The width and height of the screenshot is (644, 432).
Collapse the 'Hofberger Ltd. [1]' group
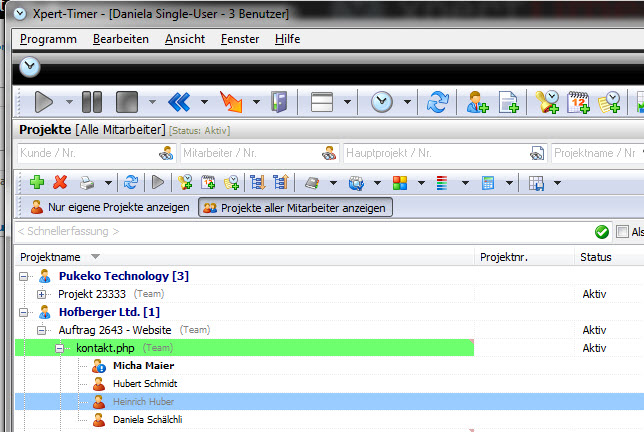[x=23, y=313]
